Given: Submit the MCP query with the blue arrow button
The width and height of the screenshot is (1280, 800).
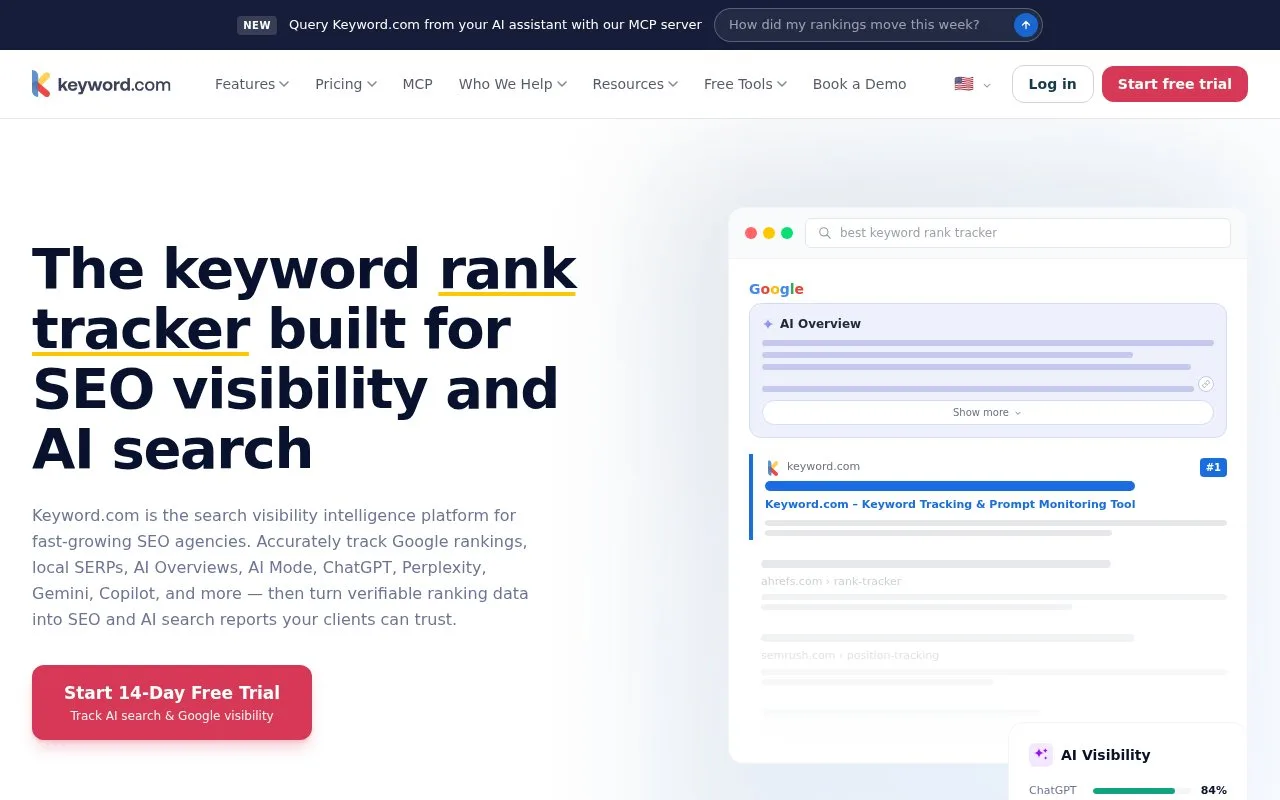Looking at the screenshot, I should (1025, 25).
